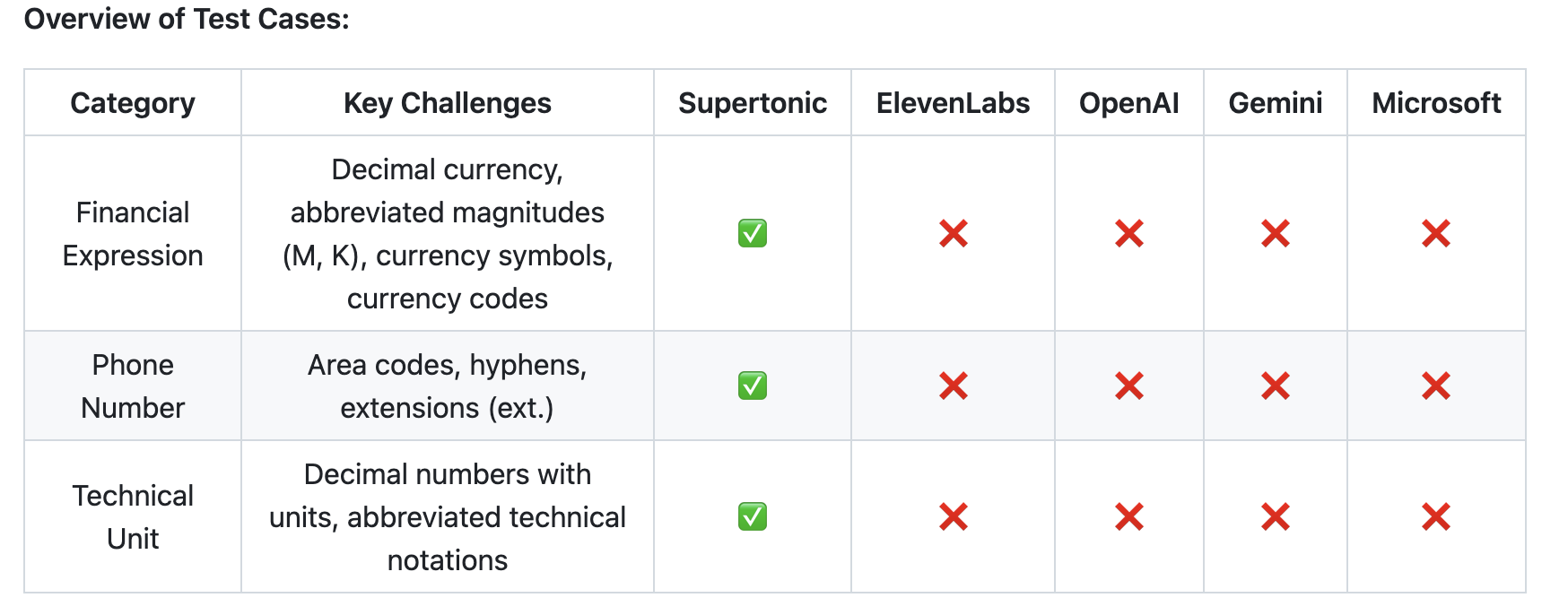Click Gemini red X for Phone Number
The height and width of the screenshot is (615, 1568).
pos(1275,385)
